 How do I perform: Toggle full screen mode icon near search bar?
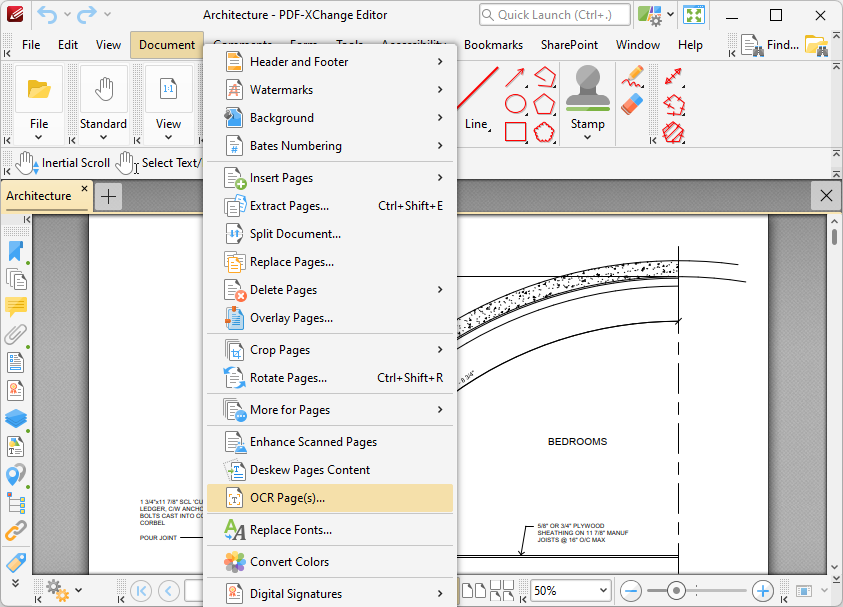pyautogui.click(x=694, y=14)
